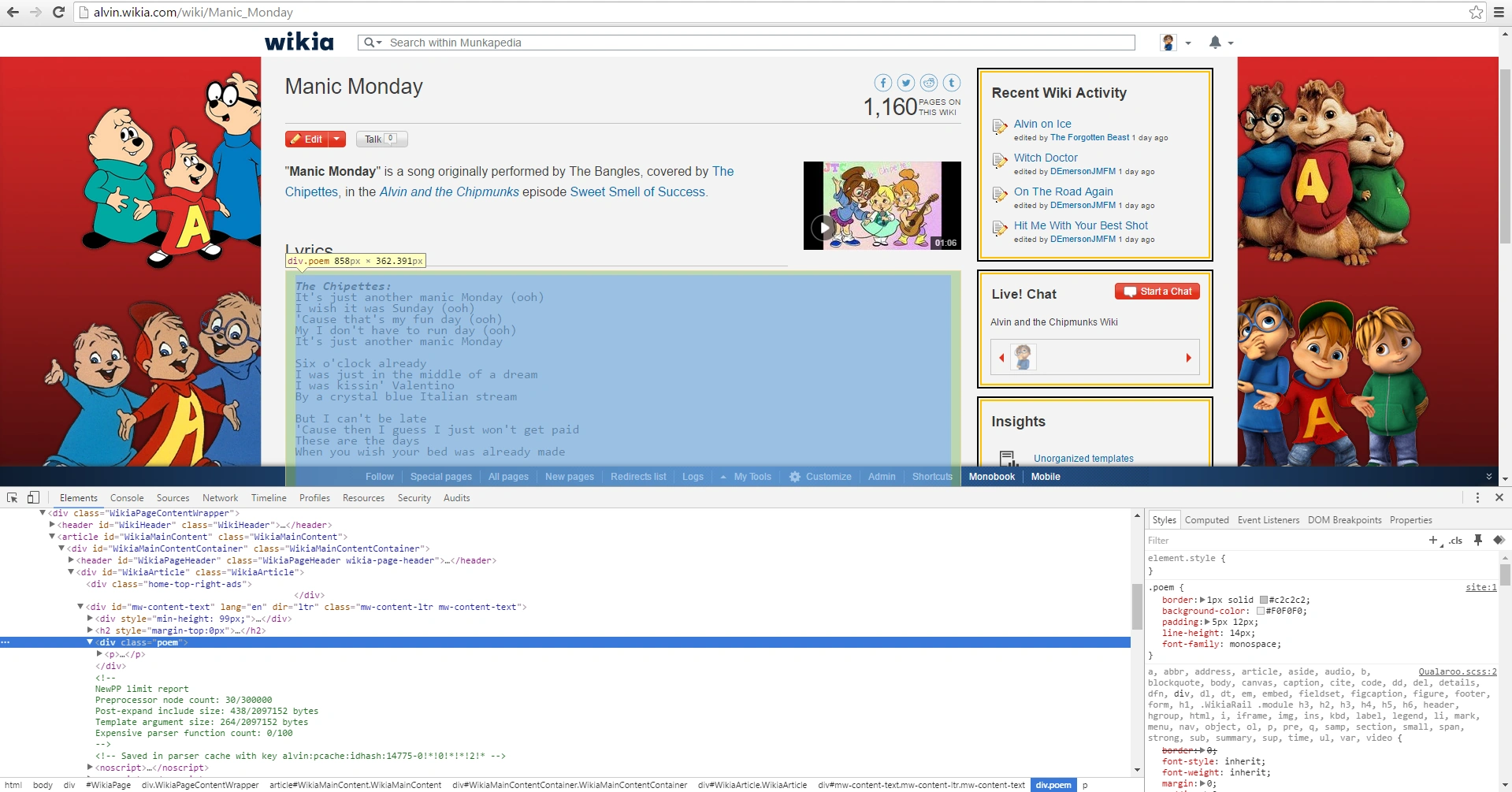
Task: Share the page on Twitter
Action: click(906, 83)
